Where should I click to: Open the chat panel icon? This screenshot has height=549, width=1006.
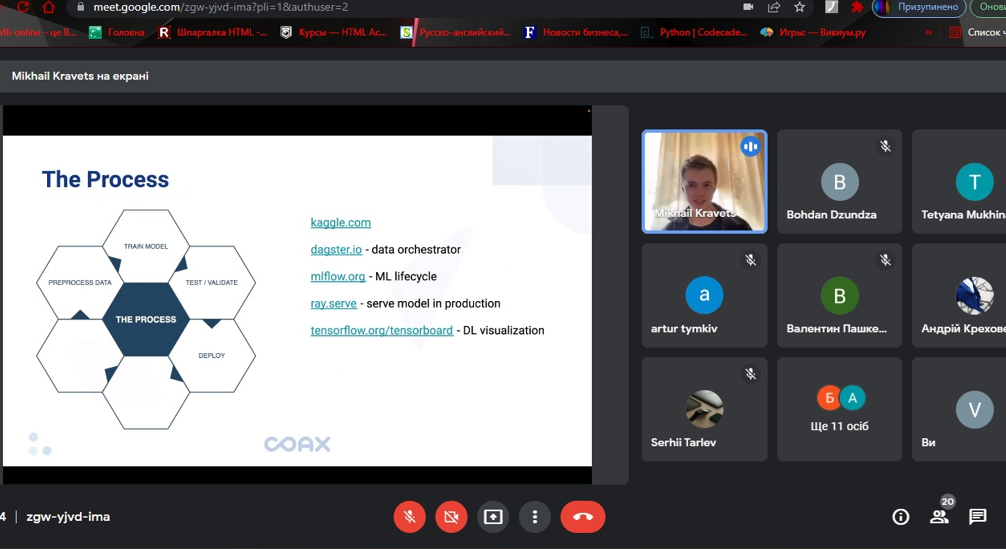pos(978,517)
